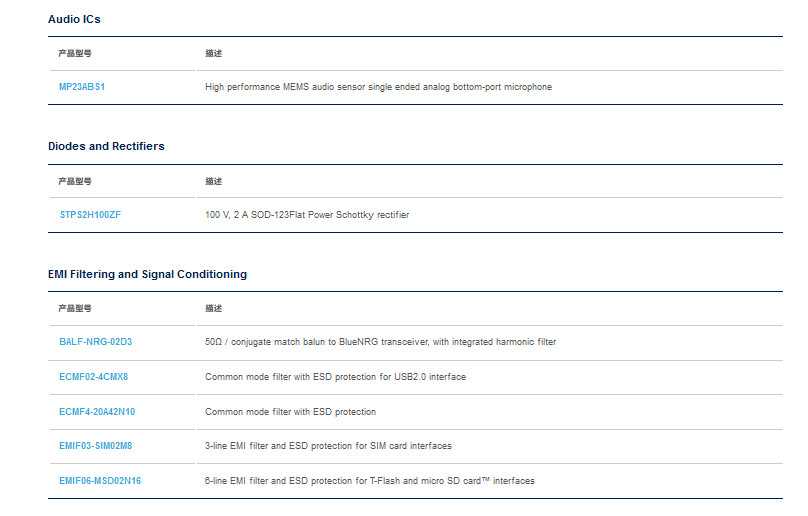Click the Diodes and Rectifiers heading

click(106, 146)
